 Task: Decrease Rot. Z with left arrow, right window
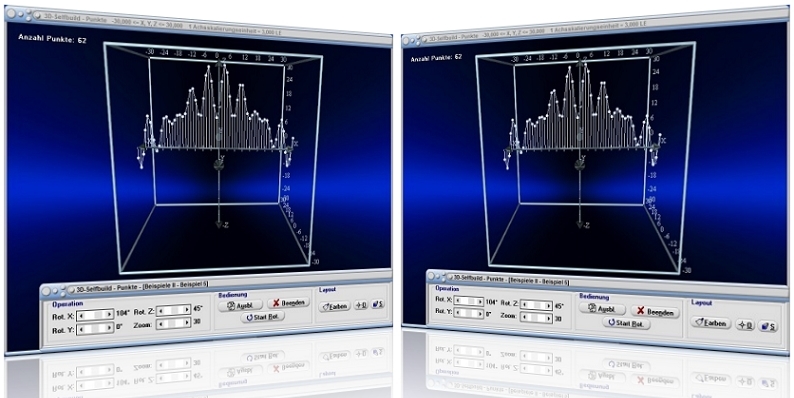(525, 304)
